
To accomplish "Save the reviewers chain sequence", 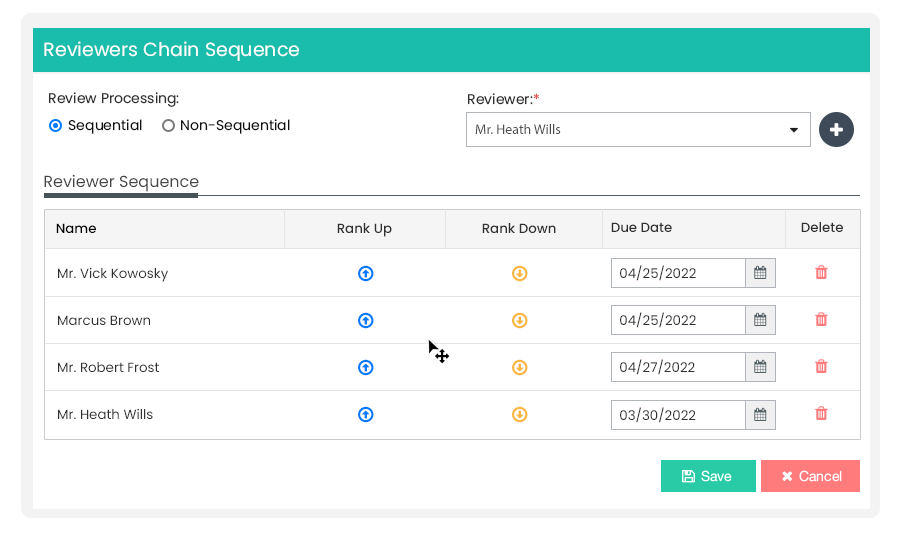I will click(x=708, y=476).
